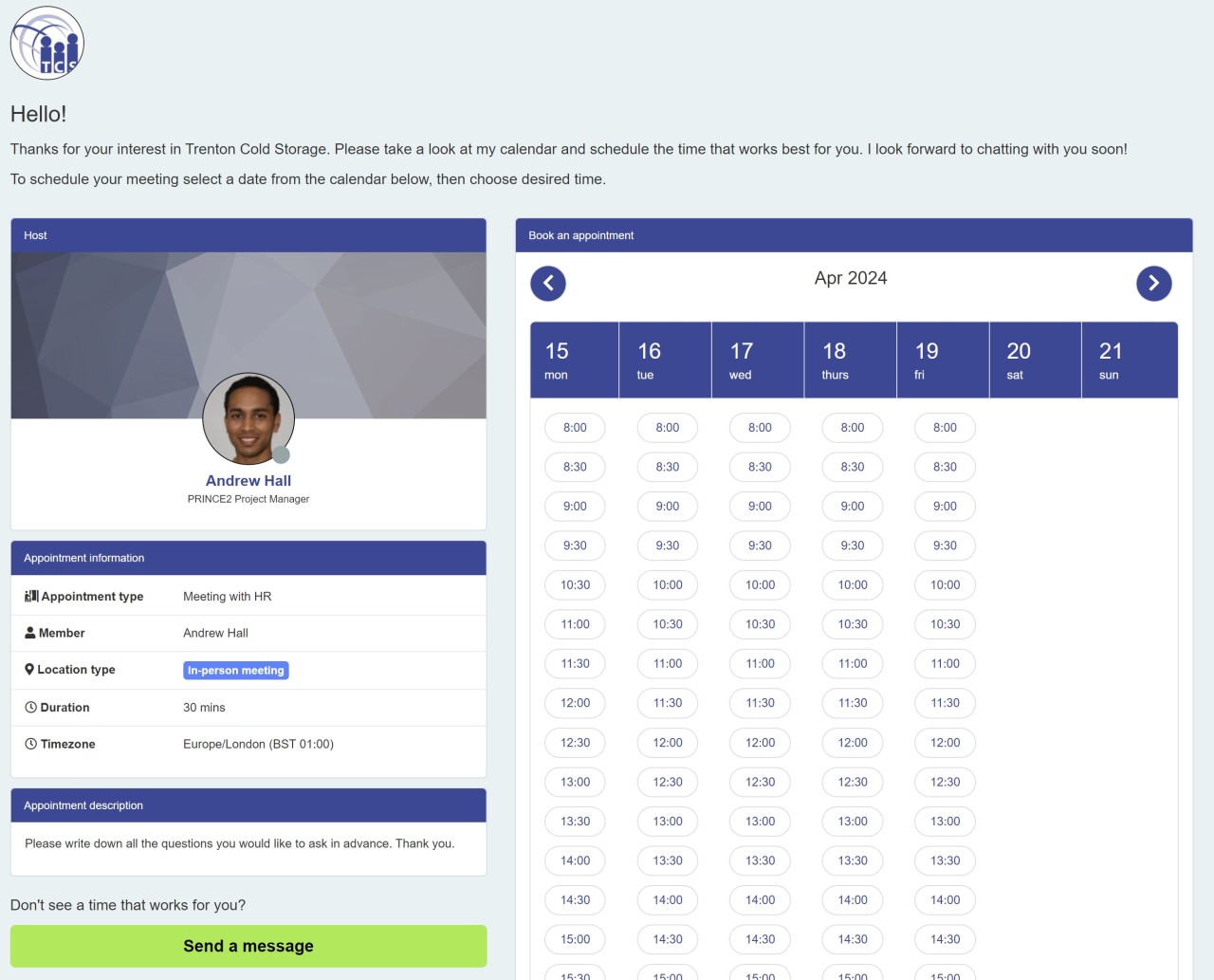Click the Andrew Hall name link

[x=248, y=481]
